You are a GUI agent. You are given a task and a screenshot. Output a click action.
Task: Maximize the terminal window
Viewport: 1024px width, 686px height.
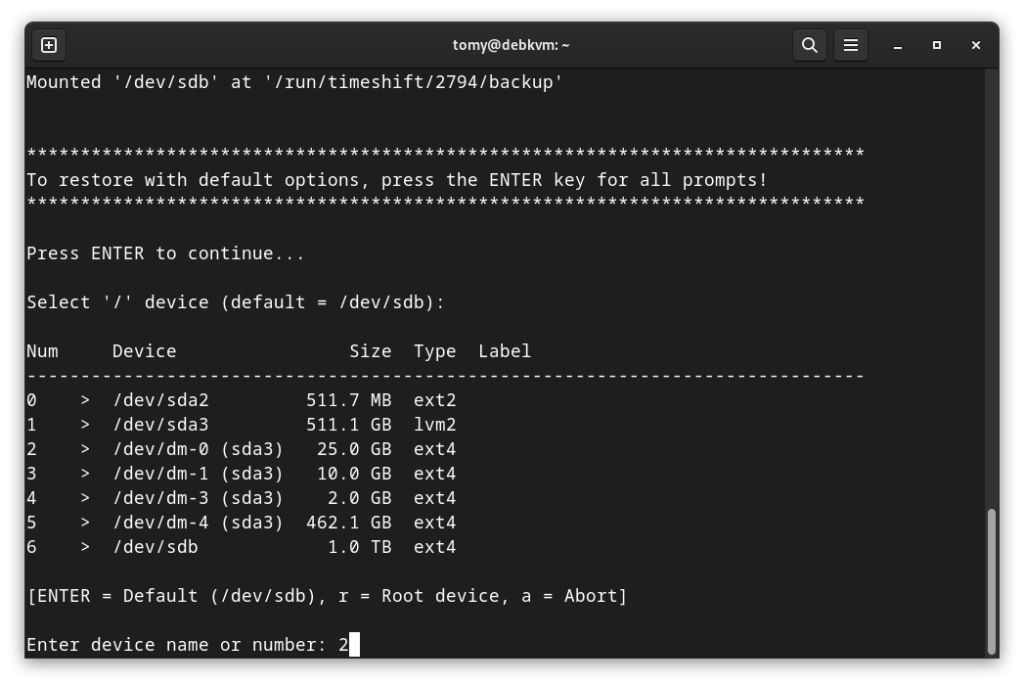(937, 45)
